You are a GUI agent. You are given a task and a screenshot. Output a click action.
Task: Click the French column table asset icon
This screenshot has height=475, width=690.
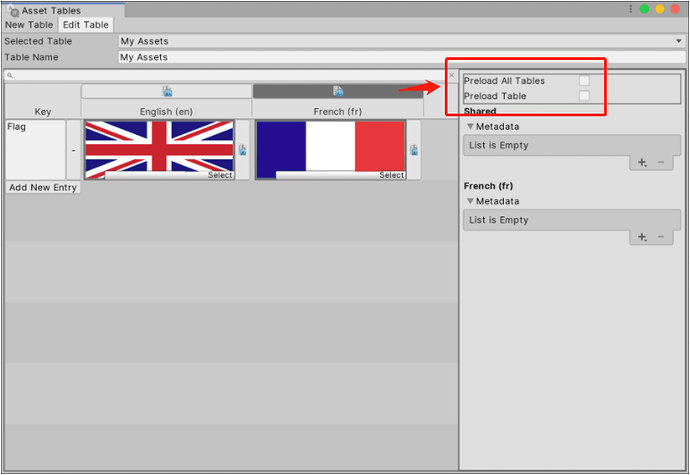pos(338,91)
